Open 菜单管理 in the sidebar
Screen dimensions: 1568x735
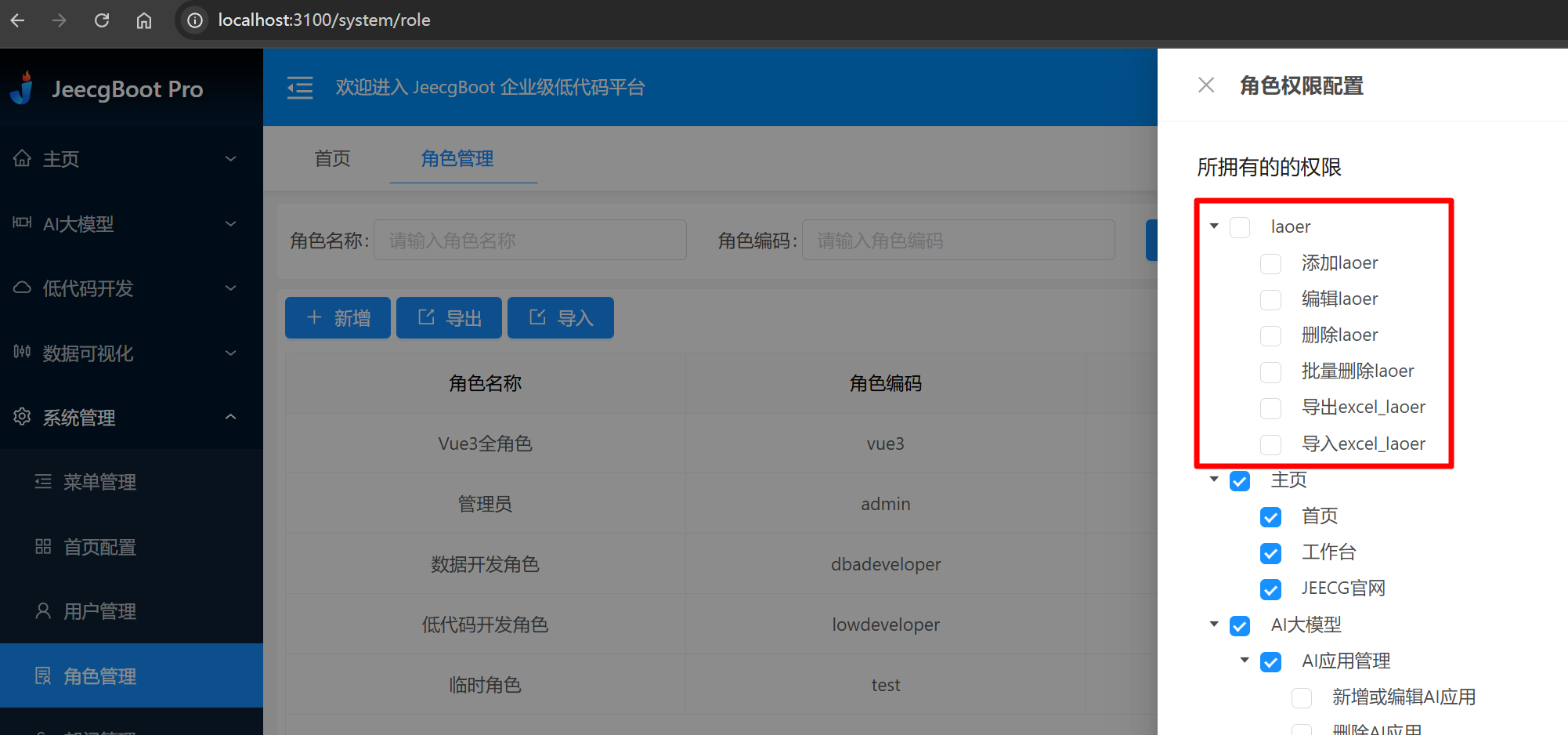(x=99, y=482)
